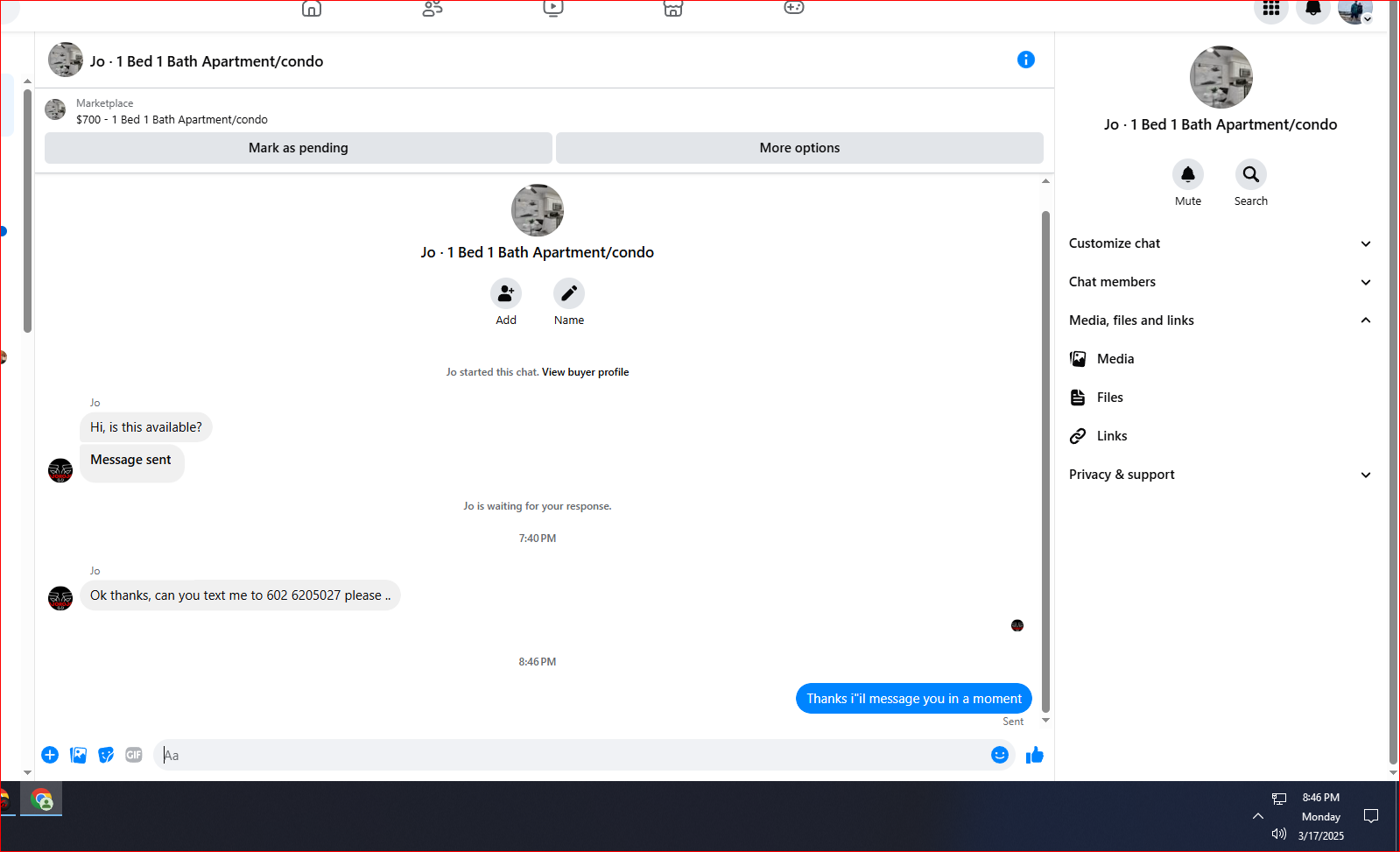Click the chat list scrollbar on left
Screen dimensions: 1400x852
[27, 210]
